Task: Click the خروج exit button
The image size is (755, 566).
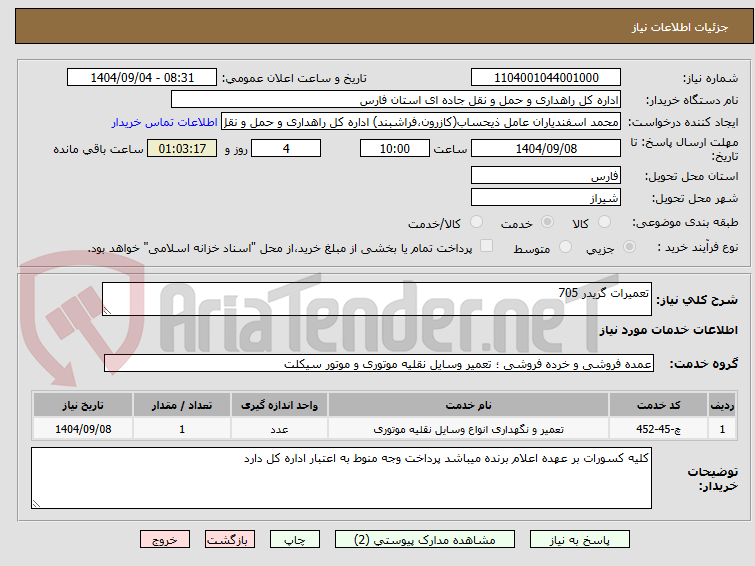Action: coord(165,540)
